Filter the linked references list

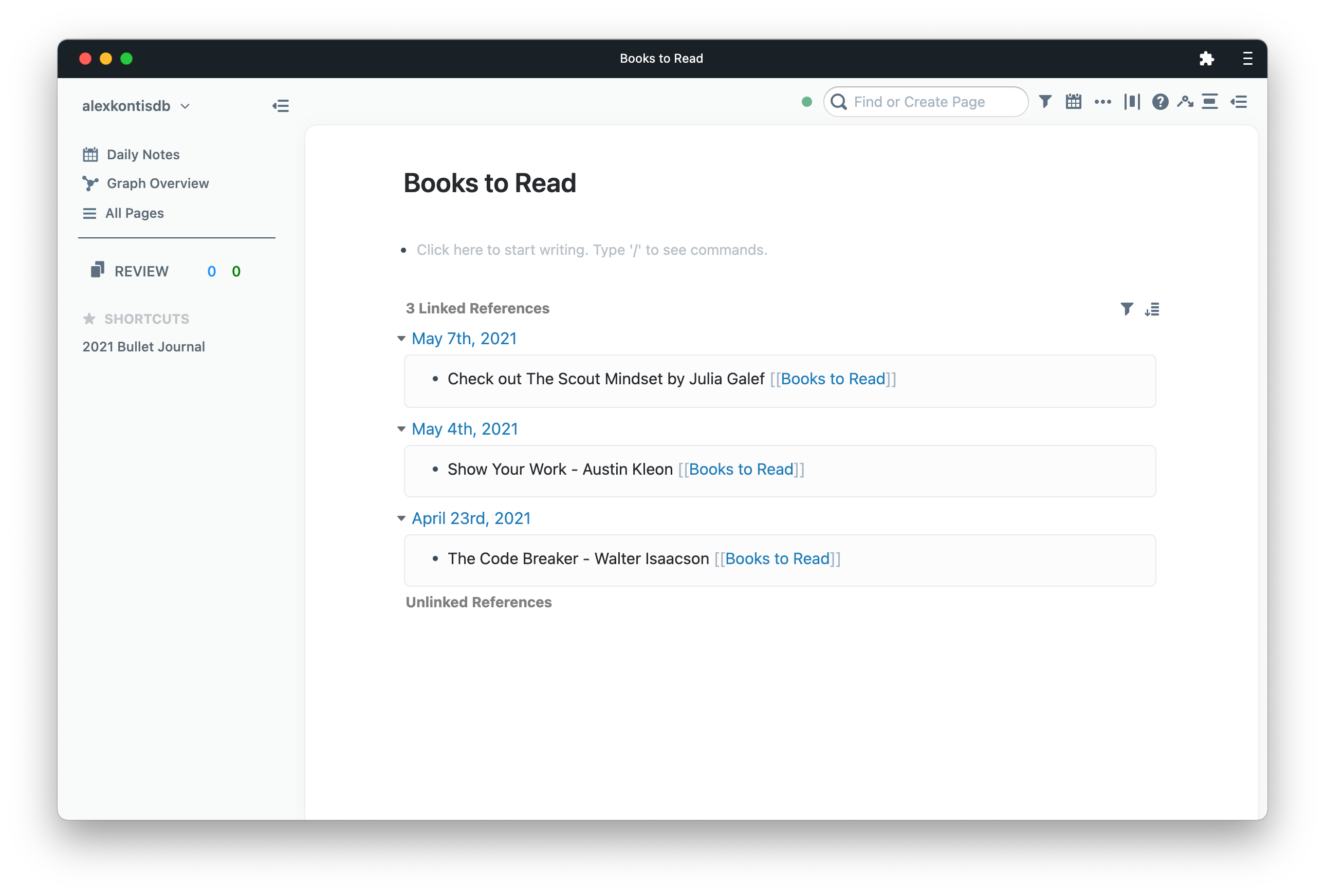(x=1127, y=309)
